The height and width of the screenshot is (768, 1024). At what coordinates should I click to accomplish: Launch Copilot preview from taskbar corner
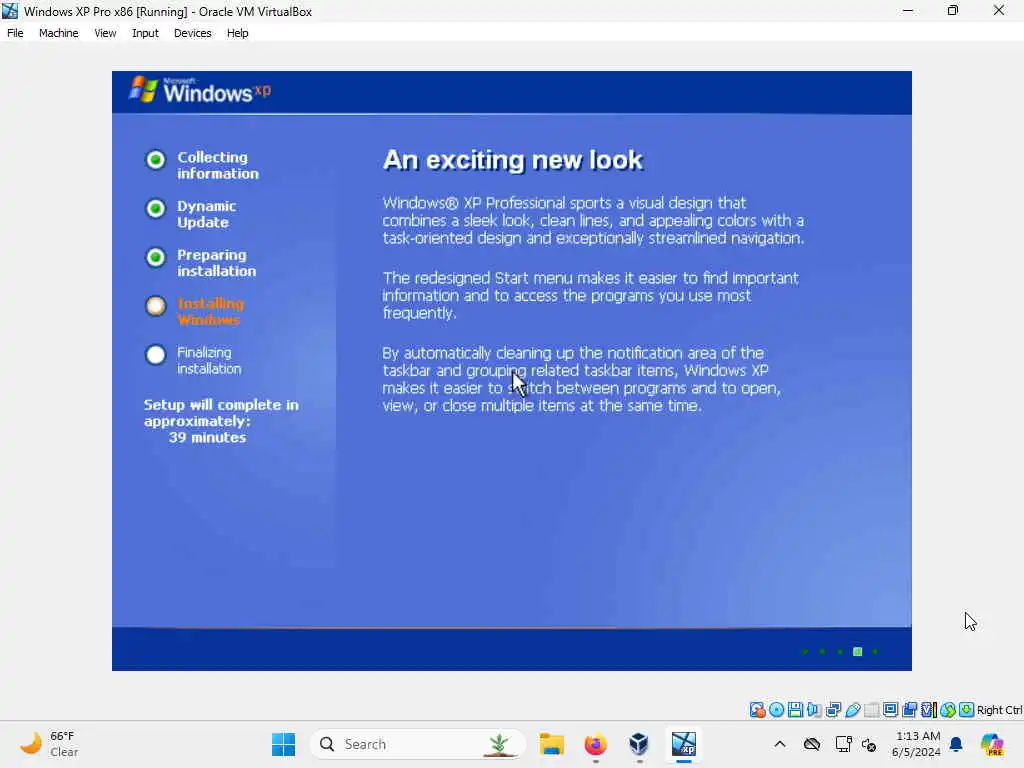click(x=992, y=744)
